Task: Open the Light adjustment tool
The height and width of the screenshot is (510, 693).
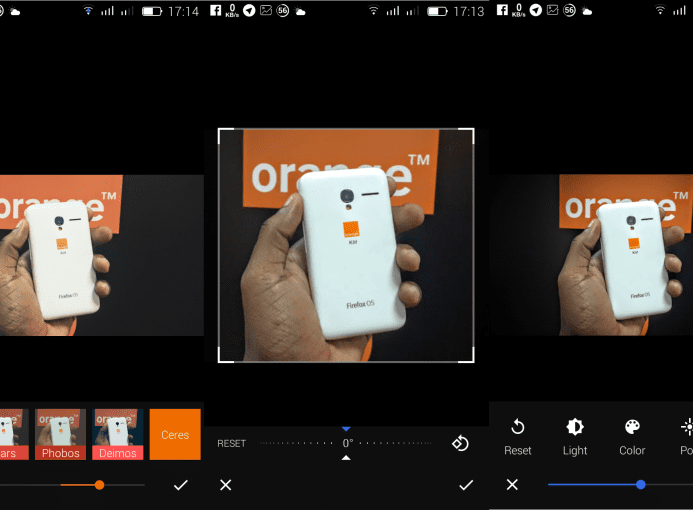Action: click(x=575, y=437)
